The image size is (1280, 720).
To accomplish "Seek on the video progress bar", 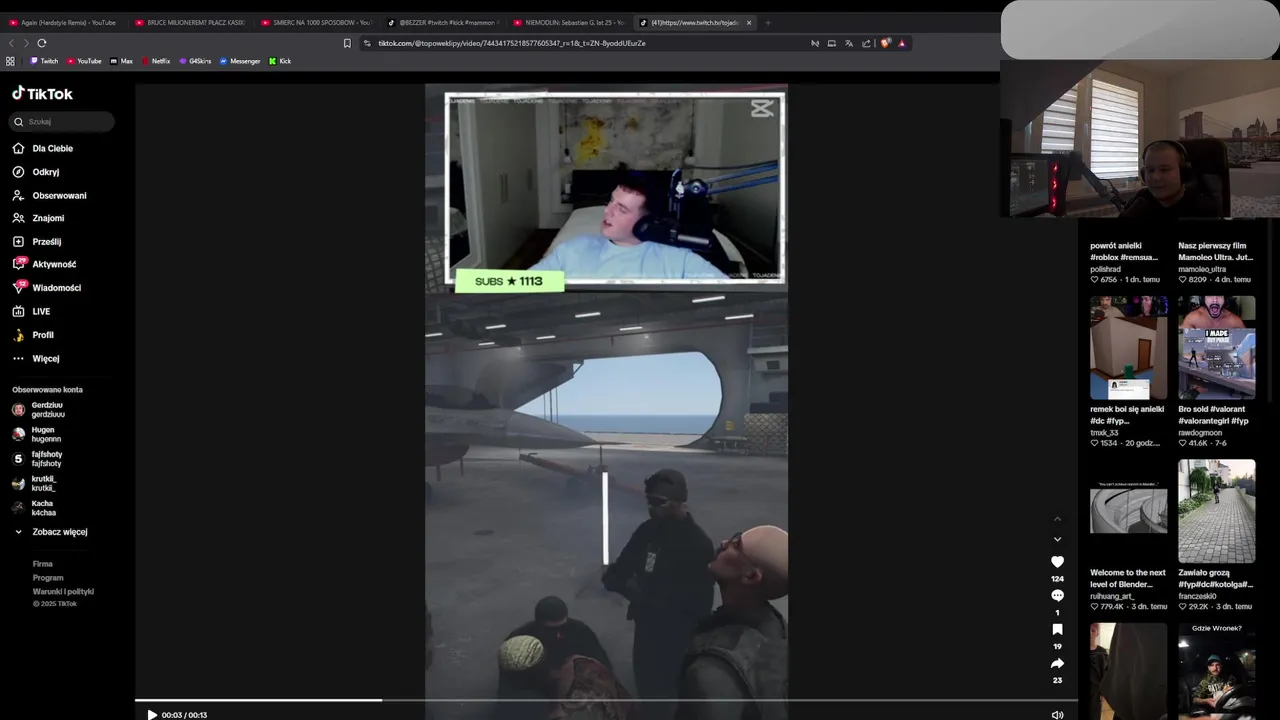I will point(606,701).
